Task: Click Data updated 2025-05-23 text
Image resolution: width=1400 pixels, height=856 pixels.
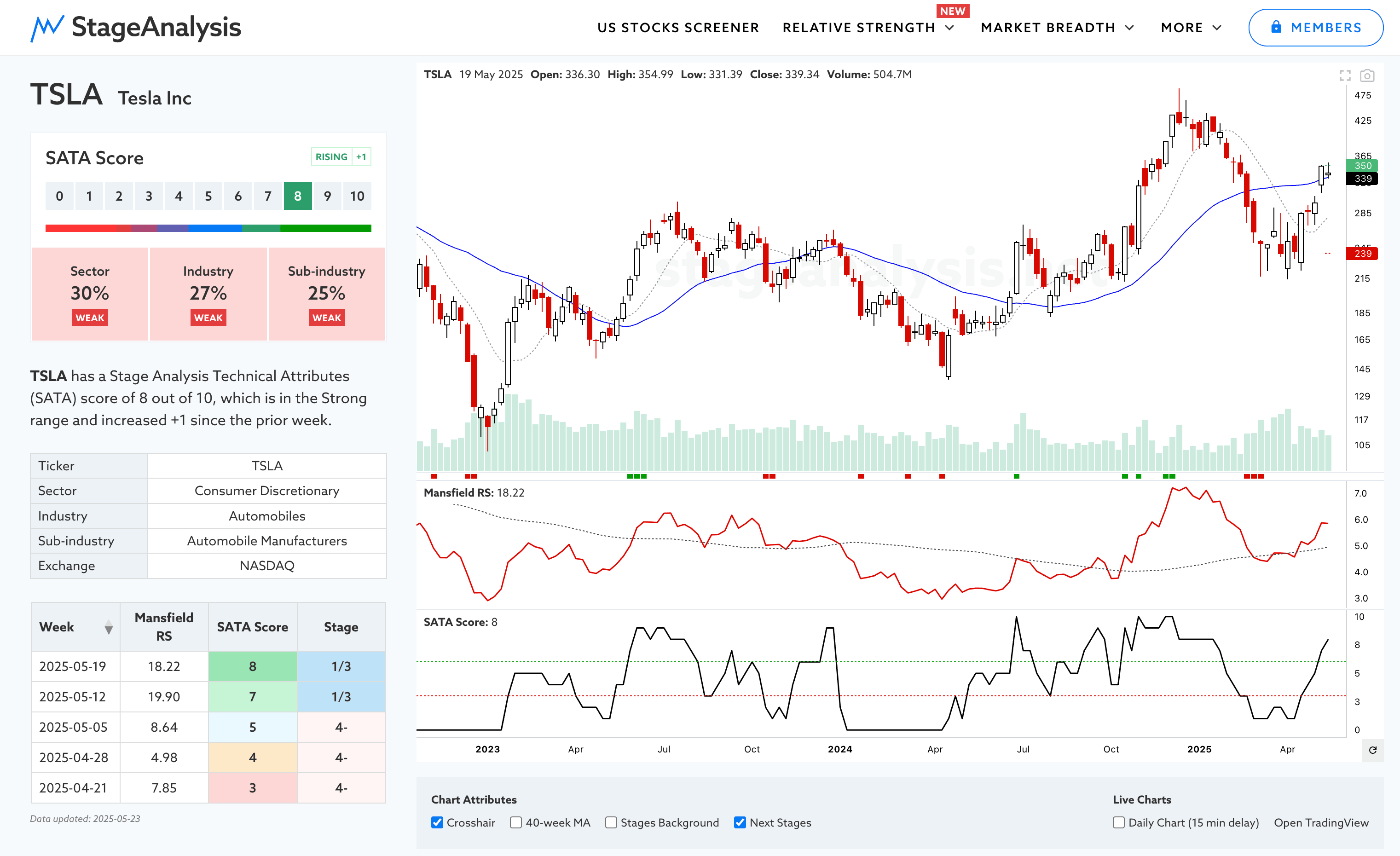Action: point(85,819)
